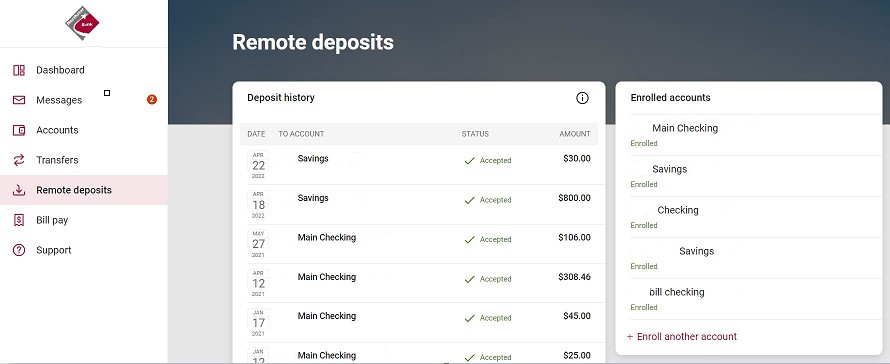890x364 pixels.
Task: Open the Deposit history info icon
Action: tap(582, 98)
